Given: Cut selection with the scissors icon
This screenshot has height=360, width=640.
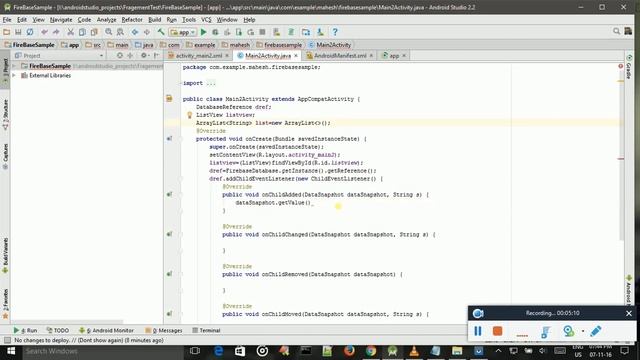Looking at the screenshot, I should click(70, 32).
